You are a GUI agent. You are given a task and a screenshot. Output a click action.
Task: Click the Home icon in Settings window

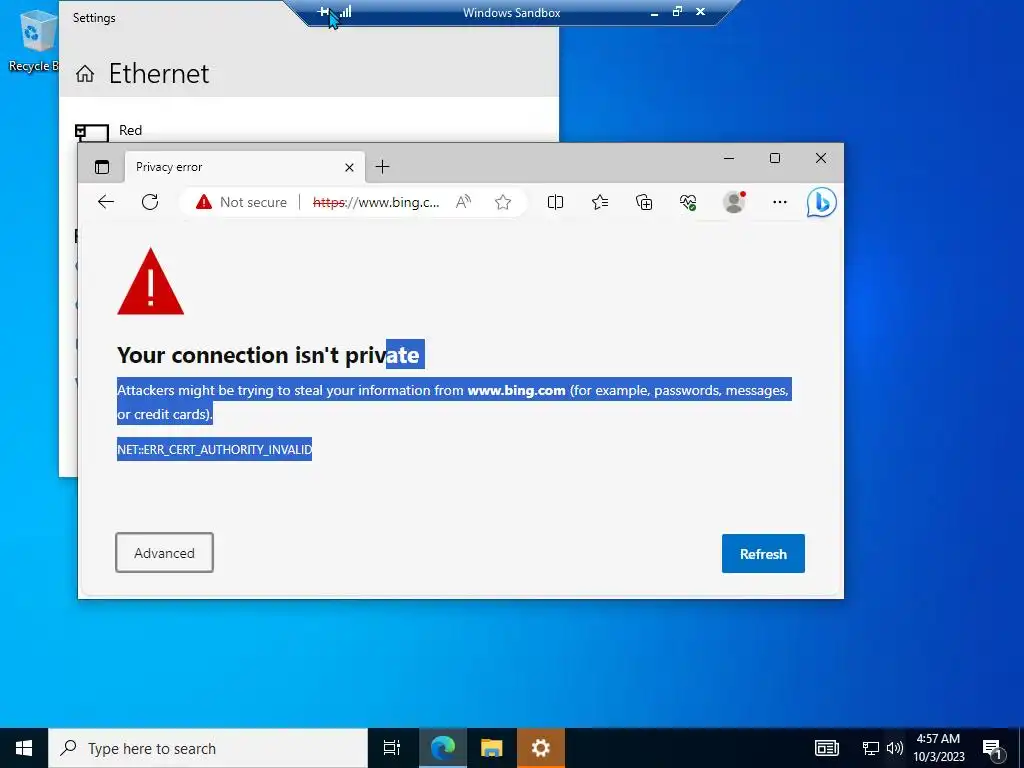85,74
